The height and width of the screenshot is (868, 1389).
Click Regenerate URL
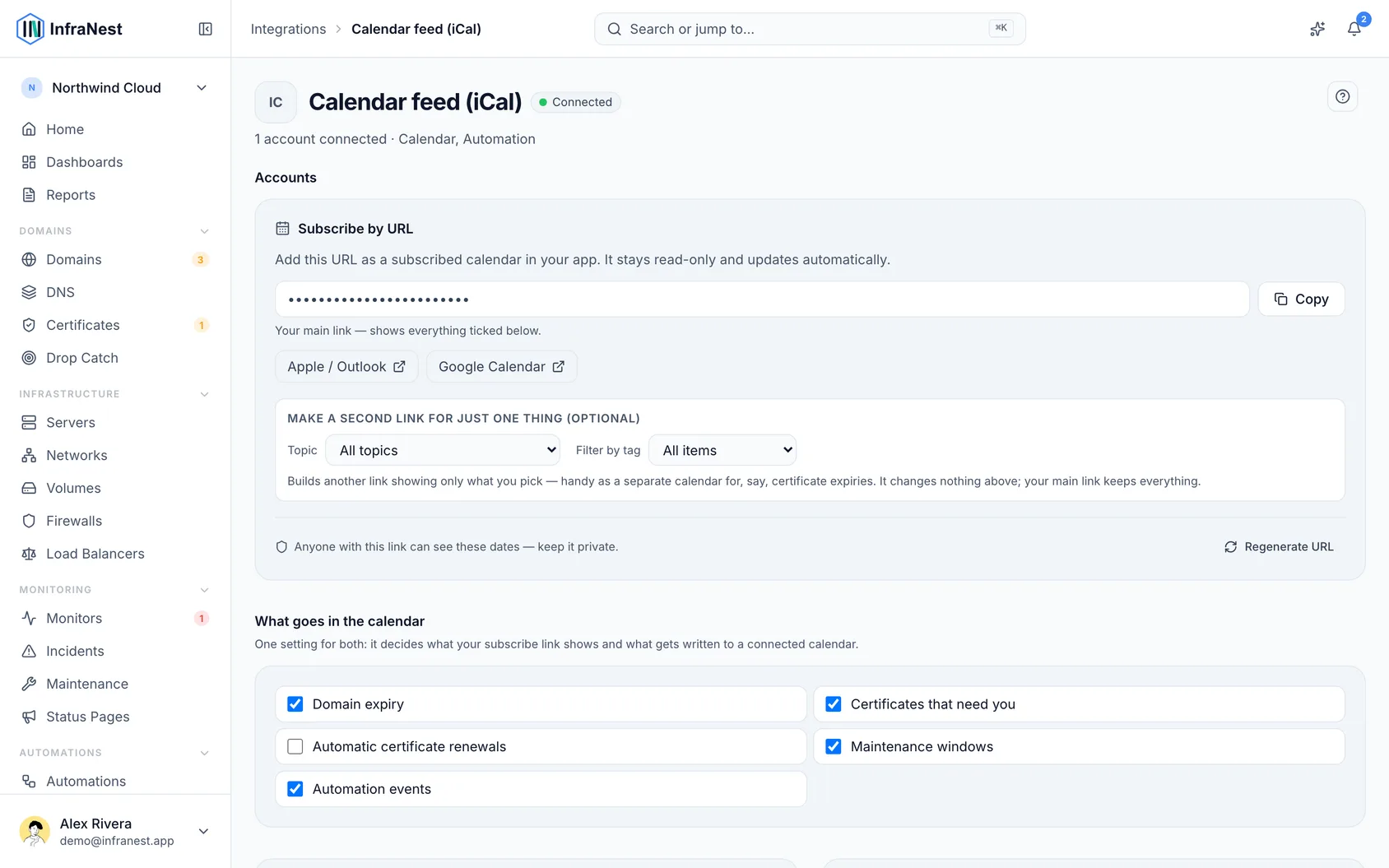(x=1279, y=546)
